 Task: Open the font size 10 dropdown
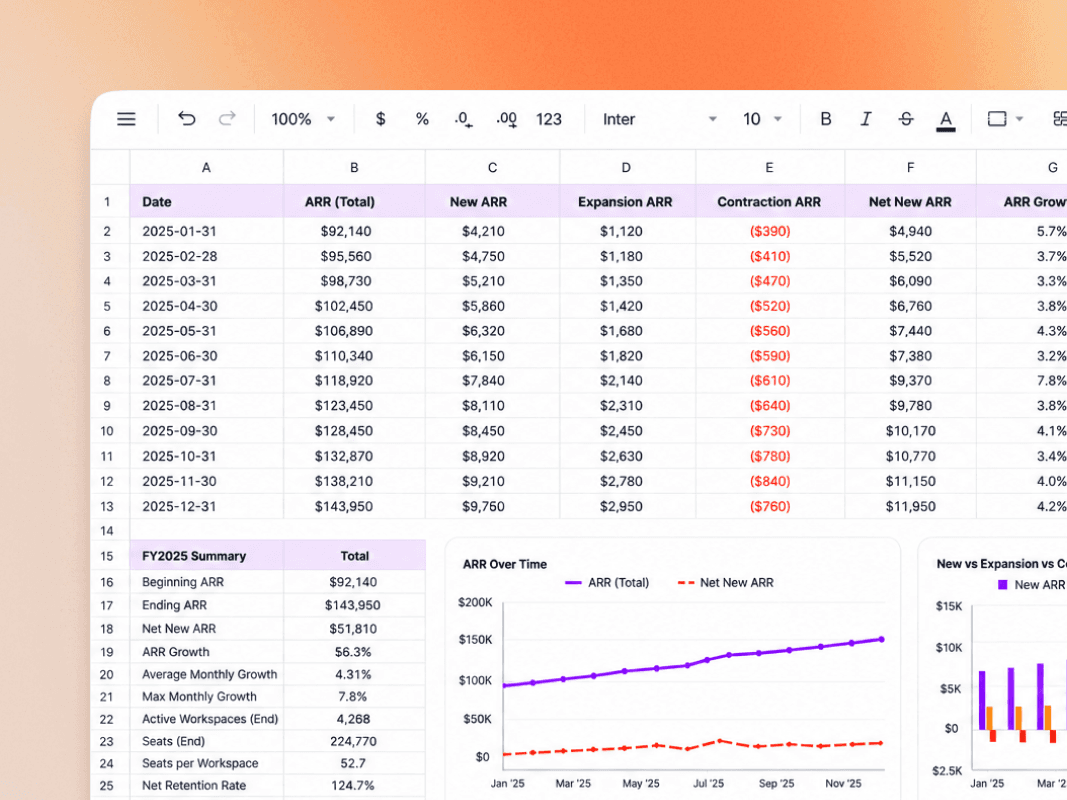[x=761, y=119]
